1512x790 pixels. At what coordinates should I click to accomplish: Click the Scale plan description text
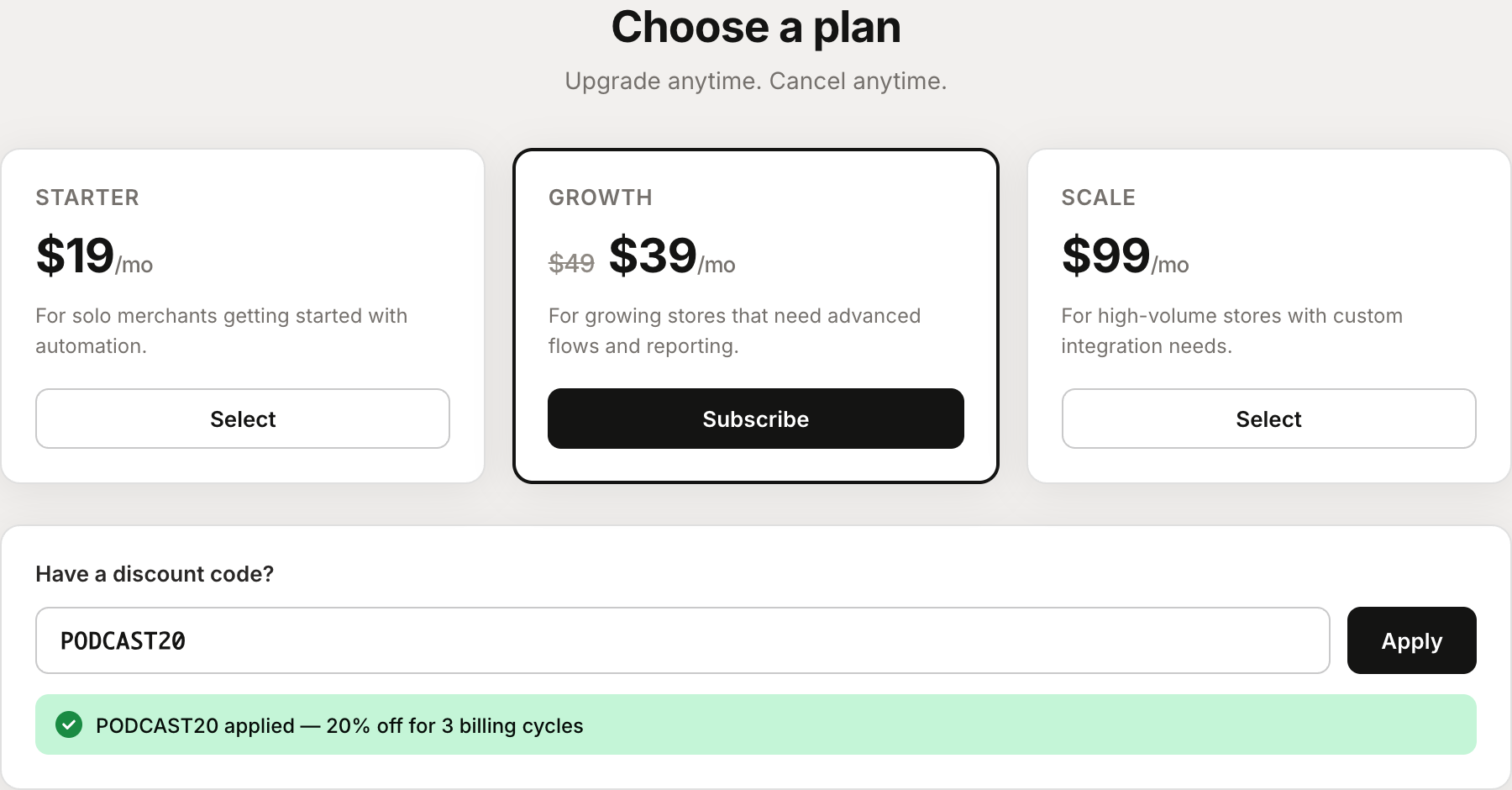click(x=1231, y=330)
